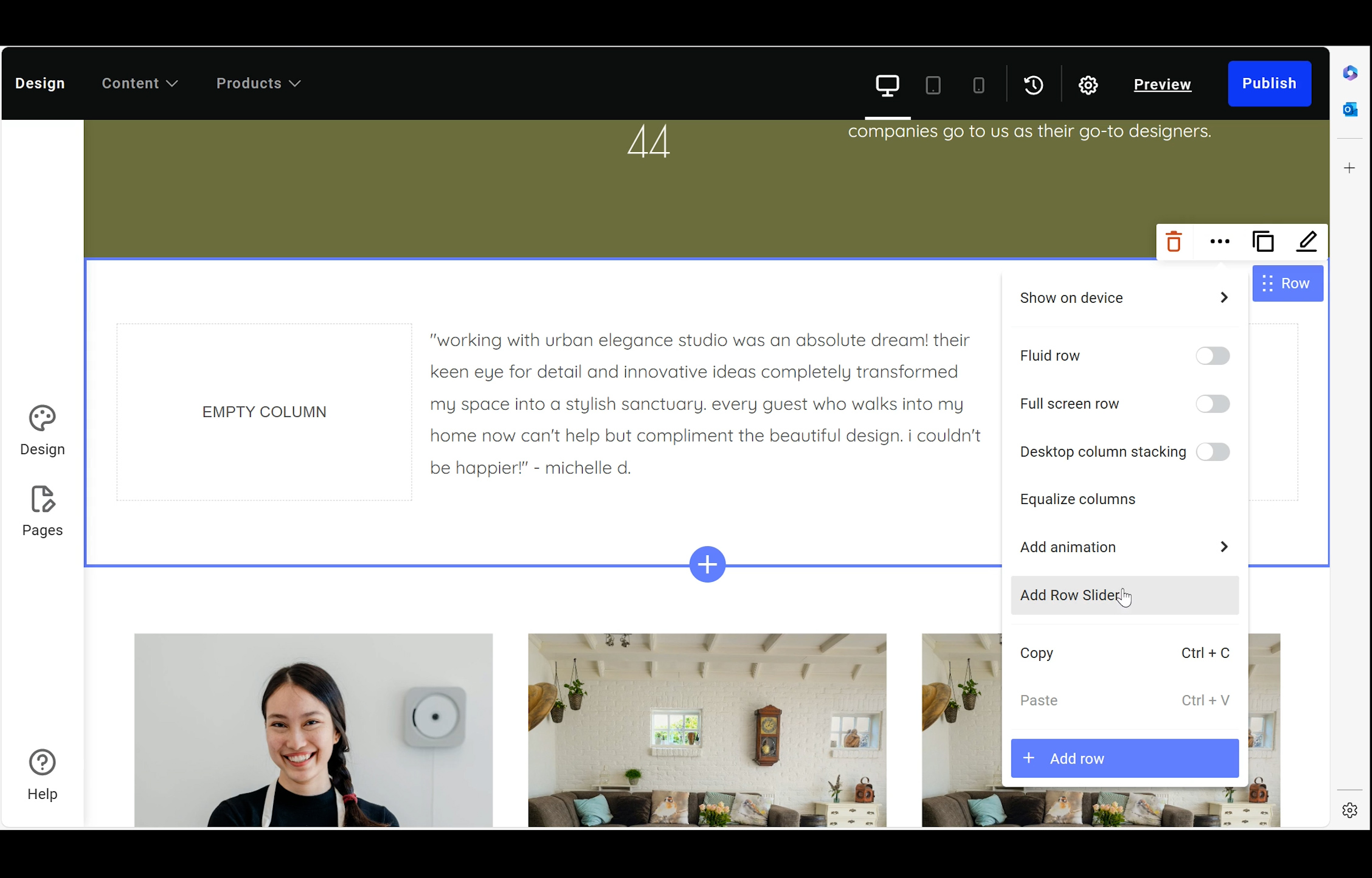The width and height of the screenshot is (1372, 878).
Task: Choose Equalize columns from the menu
Action: (1077, 499)
